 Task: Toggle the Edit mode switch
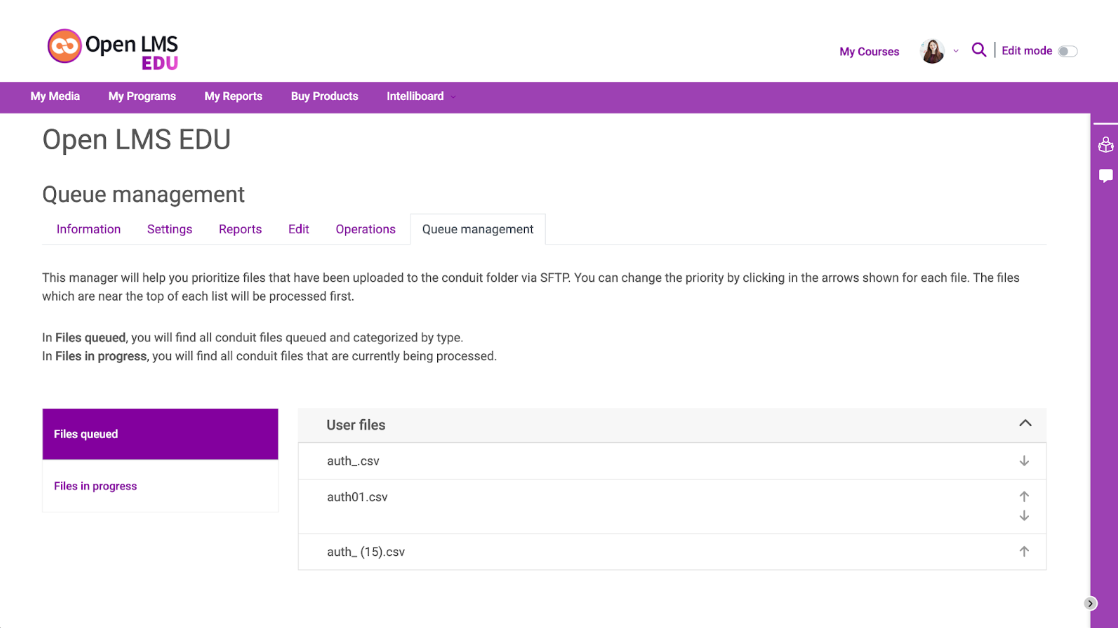[x=1067, y=51]
